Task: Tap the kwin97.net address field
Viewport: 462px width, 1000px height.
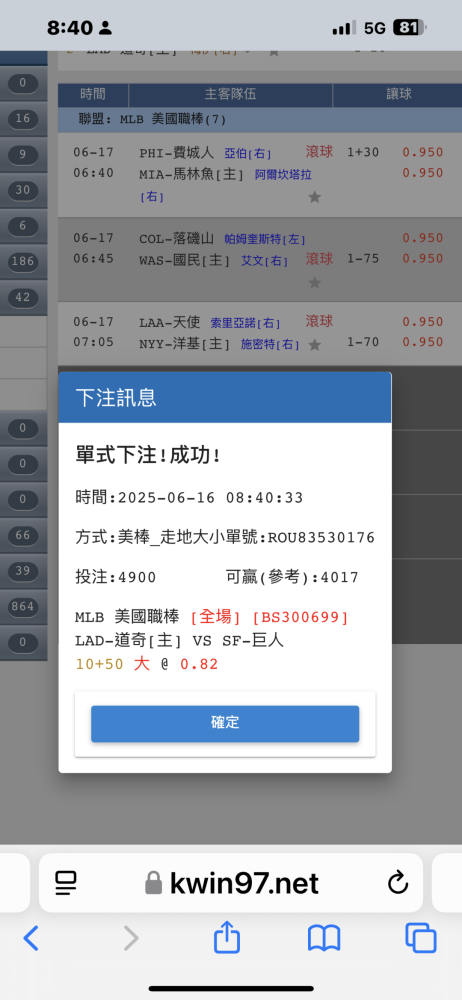Action: pyautogui.click(x=231, y=883)
